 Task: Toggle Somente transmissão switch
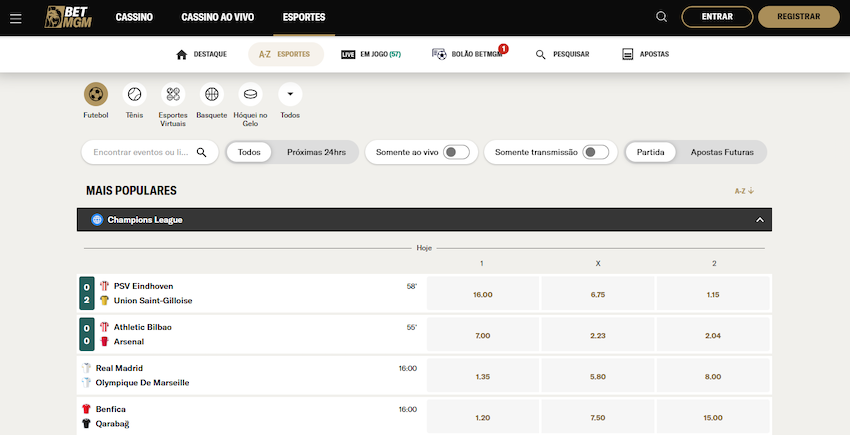tap(596, 152)
